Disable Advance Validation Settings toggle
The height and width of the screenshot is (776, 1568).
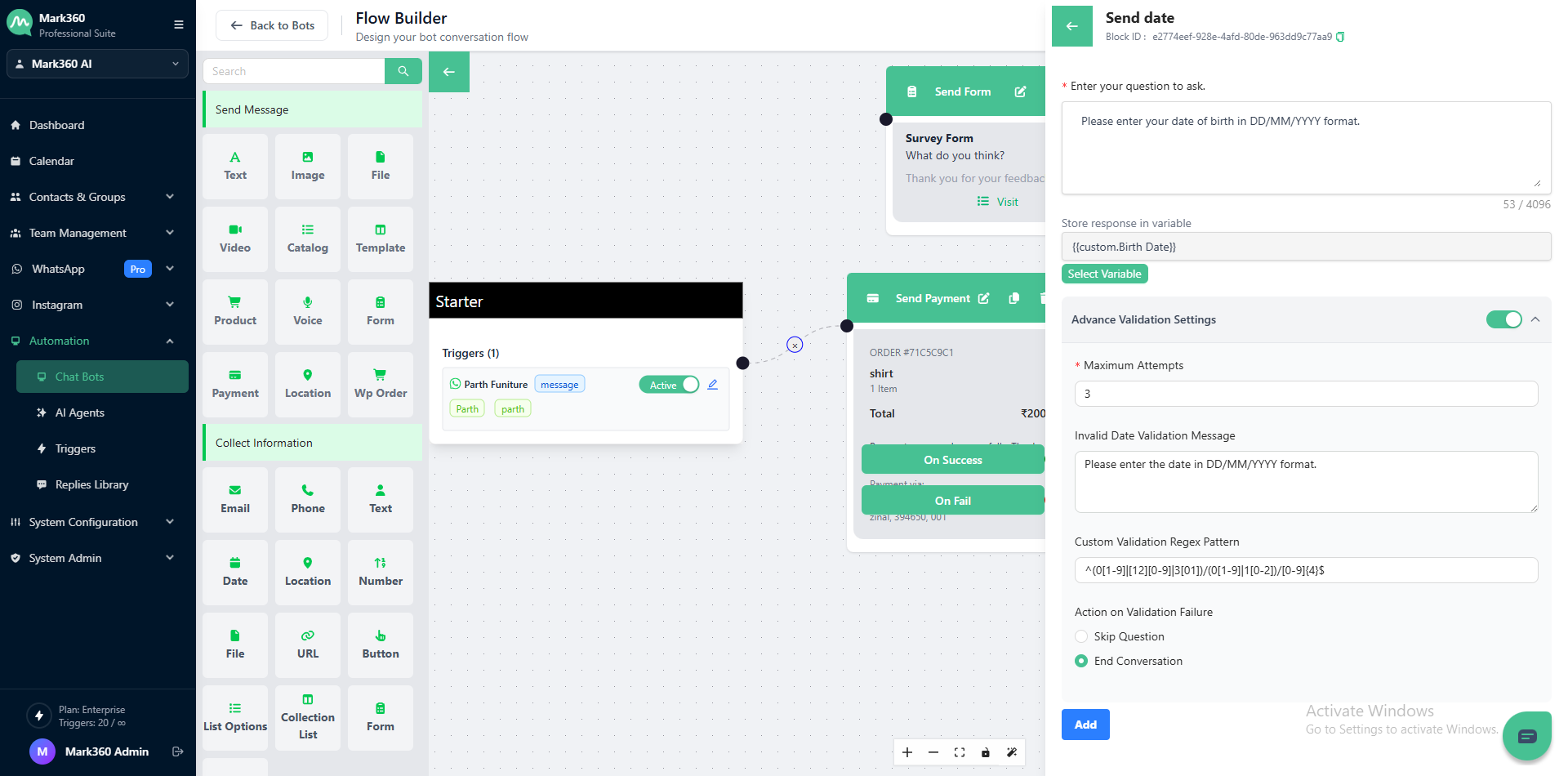click(1503, 319)
